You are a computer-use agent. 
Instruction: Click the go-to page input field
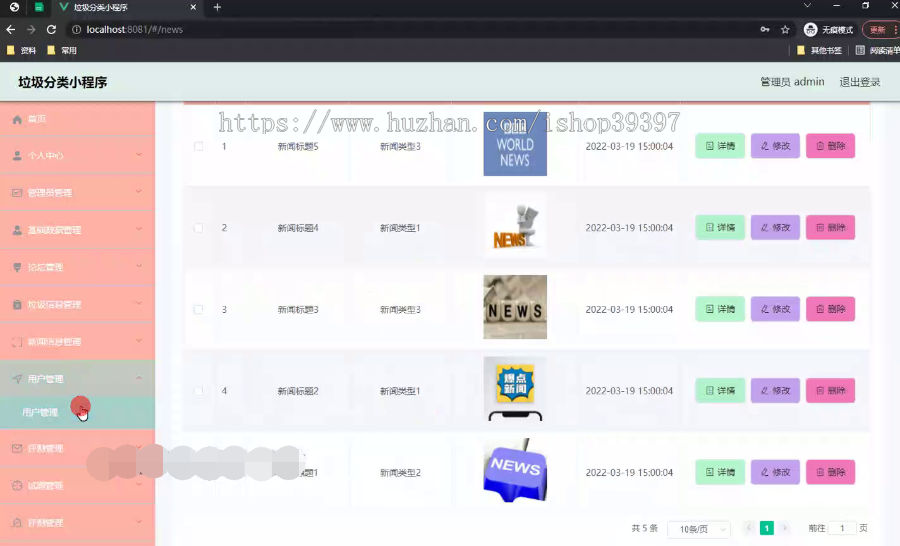pyautogui.click(x=842, y=528)
